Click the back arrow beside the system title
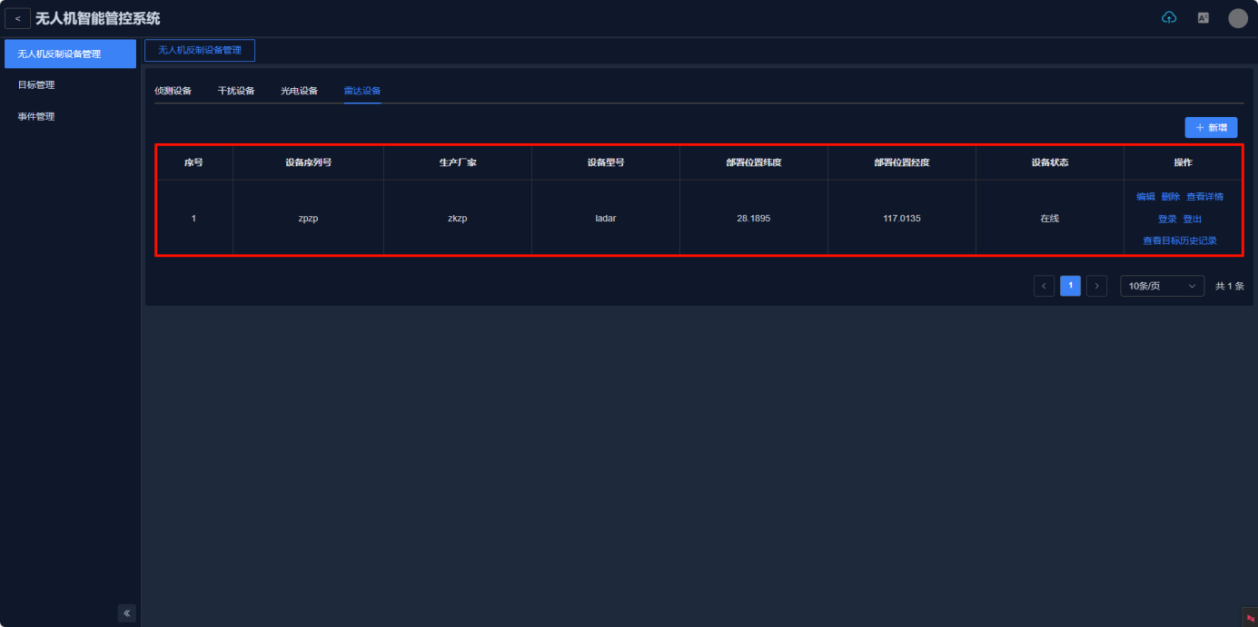This screenshot has height=627, width=1258. coord(17,19)
